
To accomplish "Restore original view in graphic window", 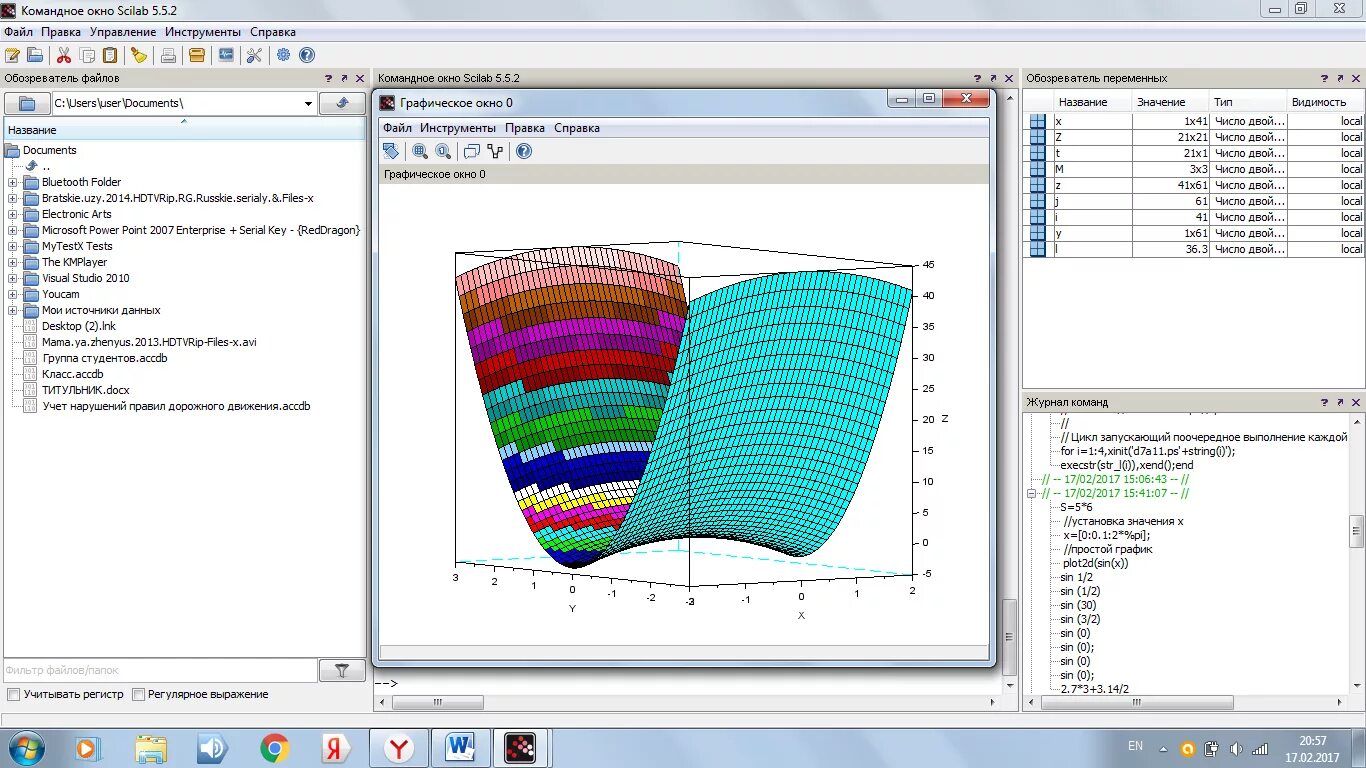I will (443, 151).
